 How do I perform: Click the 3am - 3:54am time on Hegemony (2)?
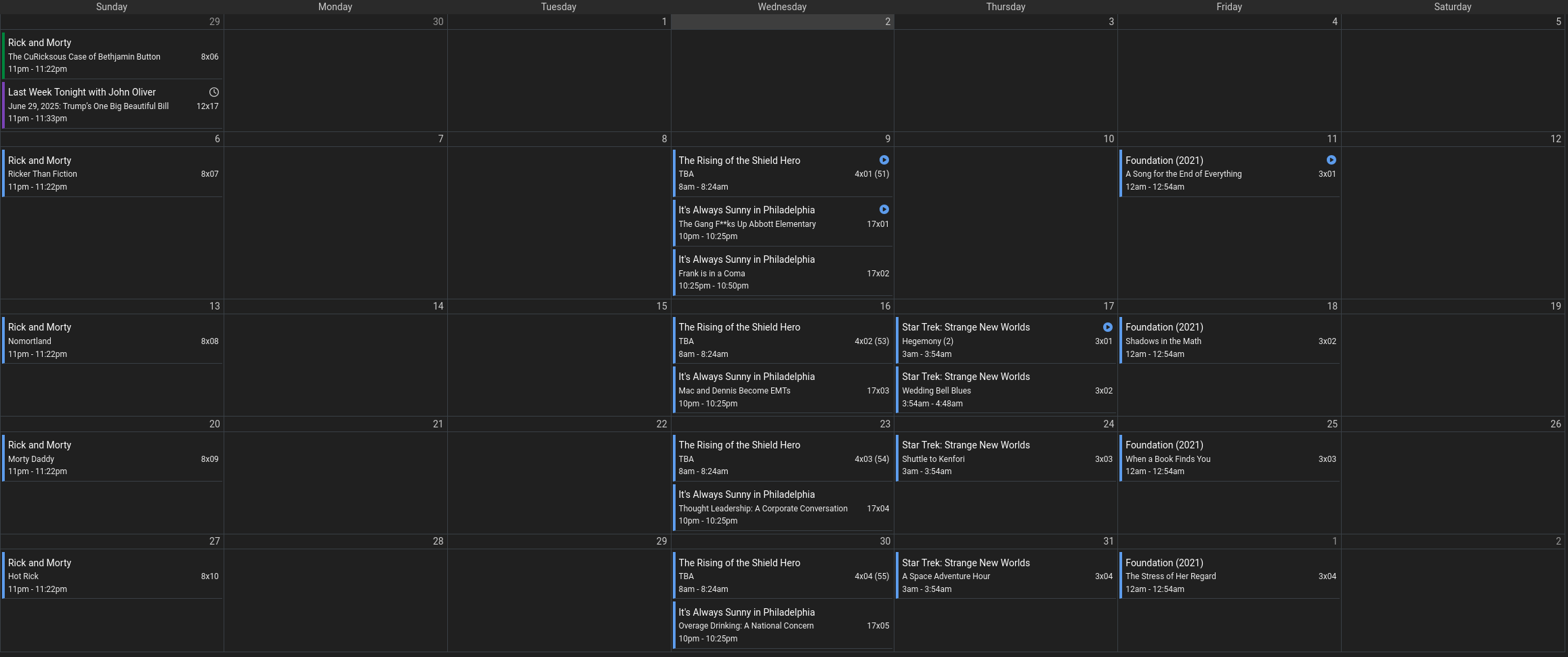926,354
